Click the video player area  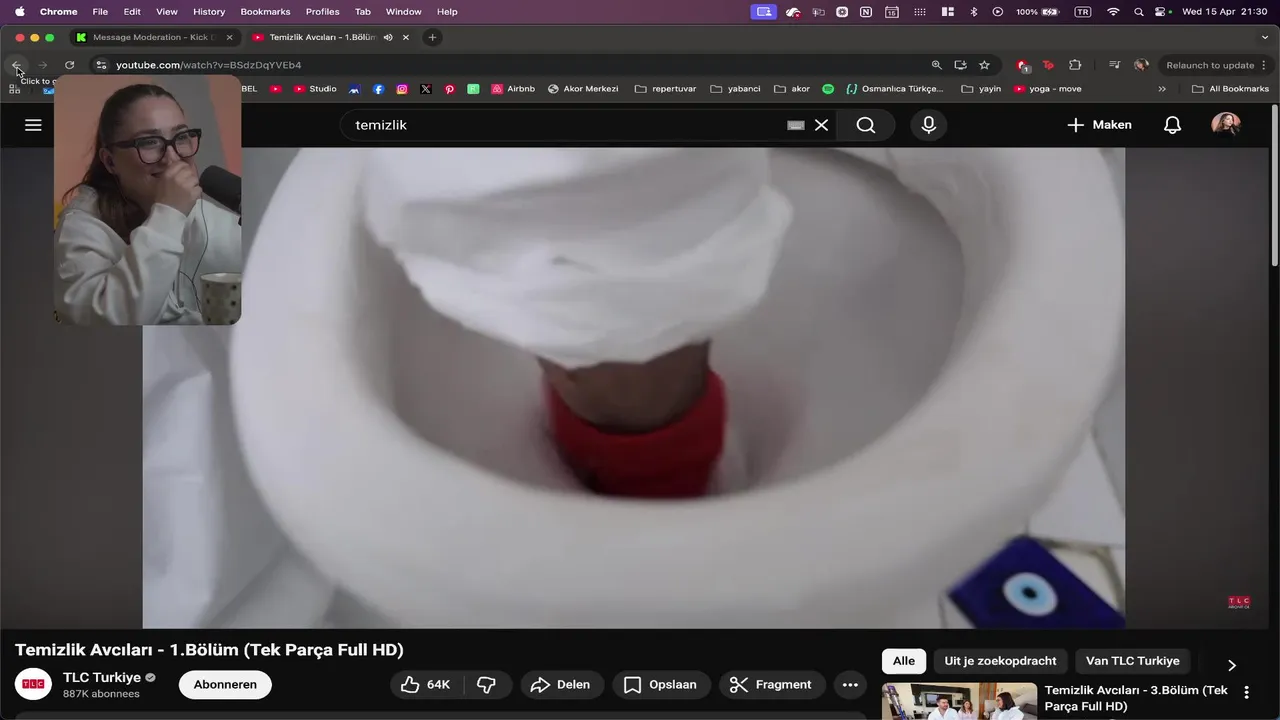pos(633,388)
